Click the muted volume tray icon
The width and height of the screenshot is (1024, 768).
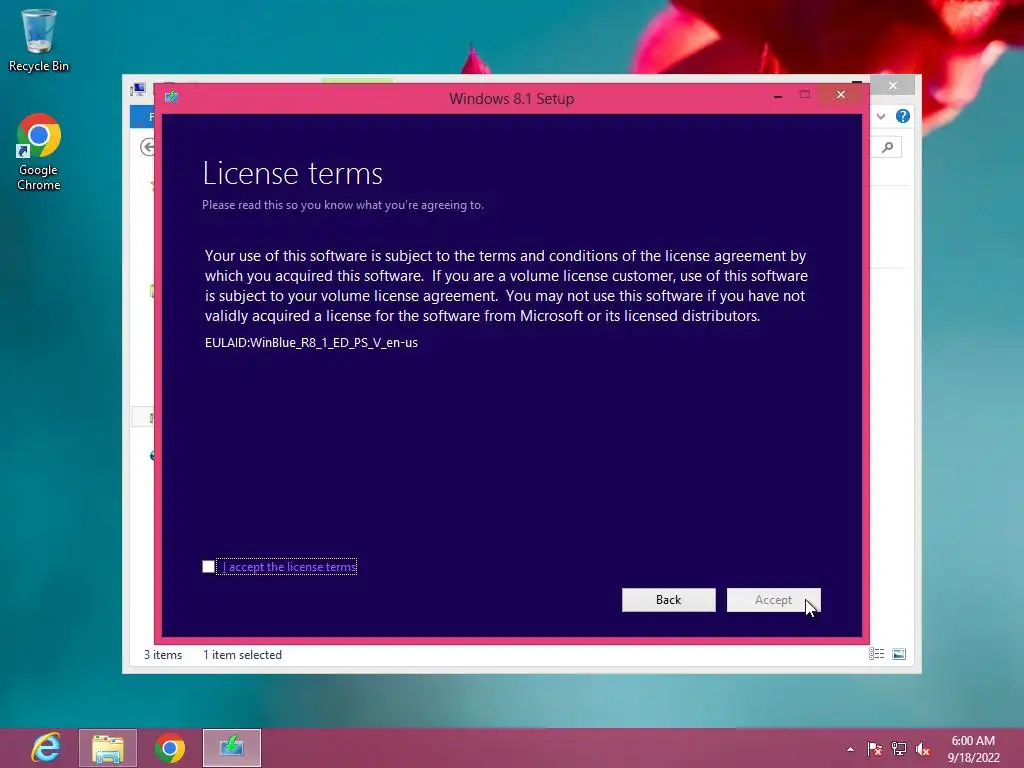(922, 749)
